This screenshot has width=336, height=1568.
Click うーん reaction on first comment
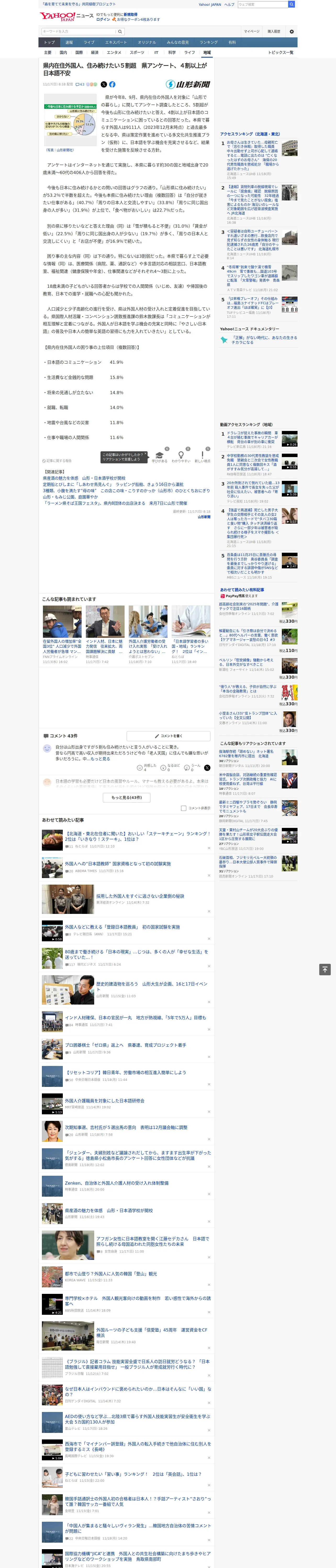pos(193,768)
